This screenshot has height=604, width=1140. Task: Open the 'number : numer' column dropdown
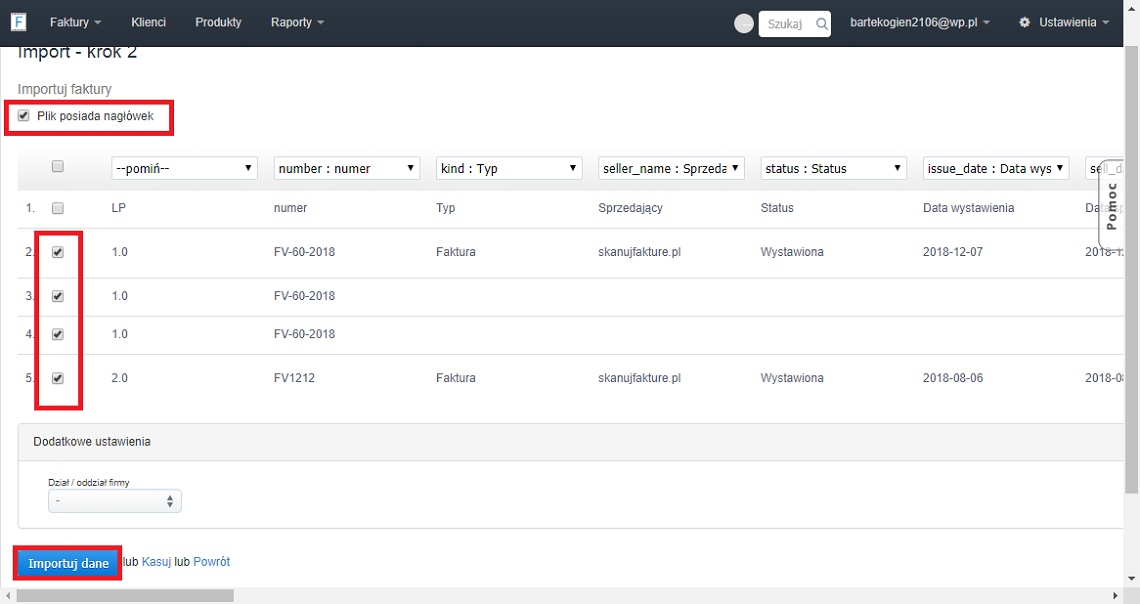click(x=347, y=168)
